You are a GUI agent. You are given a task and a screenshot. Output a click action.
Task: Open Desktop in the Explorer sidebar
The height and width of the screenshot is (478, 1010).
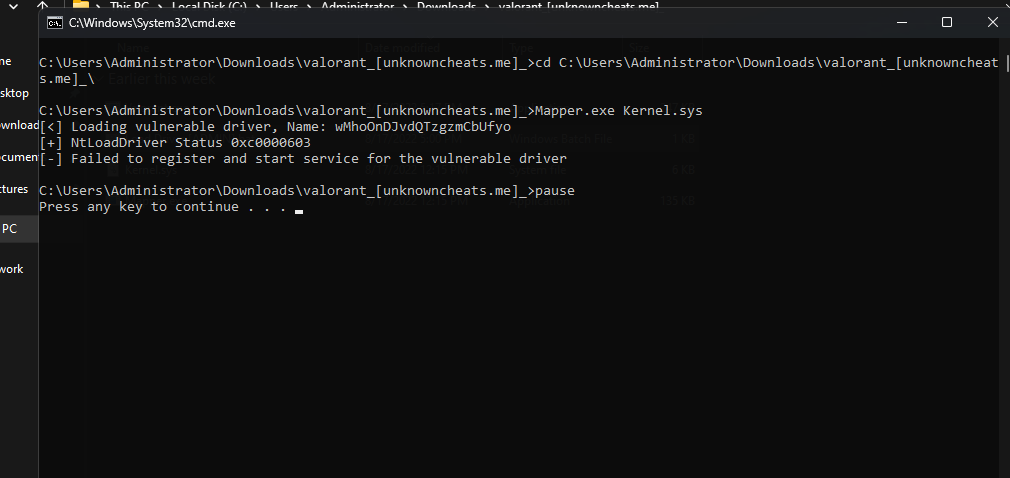pyautogui.click(x=14, y=93)
